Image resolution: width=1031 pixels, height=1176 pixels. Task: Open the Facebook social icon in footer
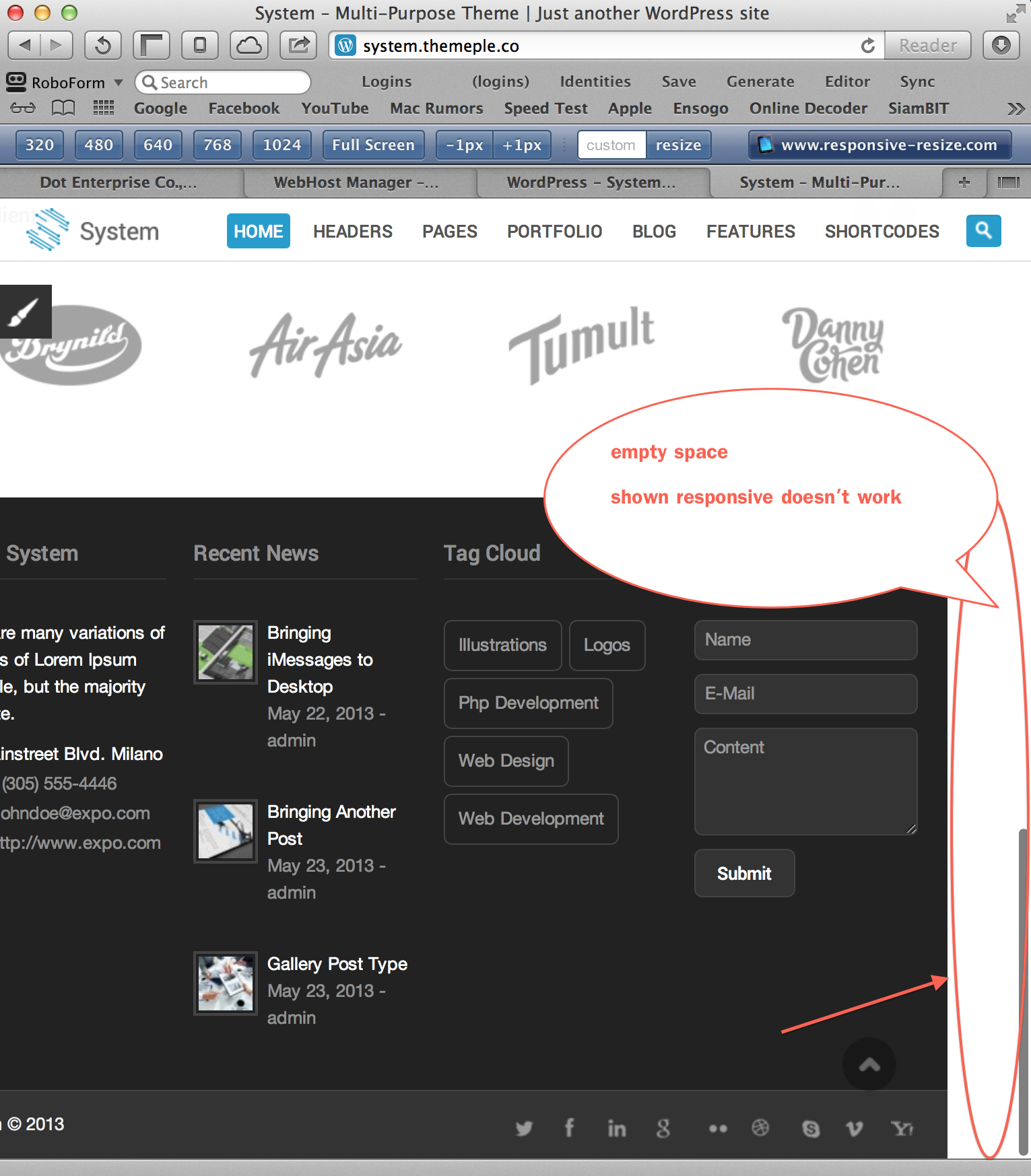[x=569, y=1128]
